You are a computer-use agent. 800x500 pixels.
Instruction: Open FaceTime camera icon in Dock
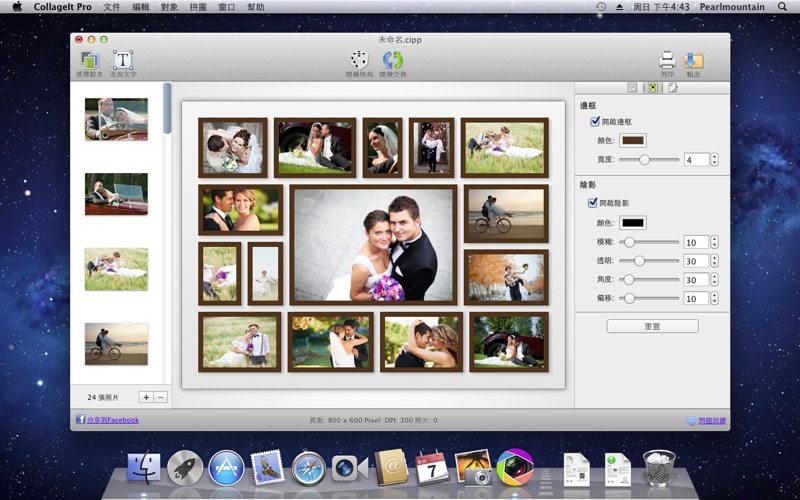pyautogui.click(x=350, y=468)
